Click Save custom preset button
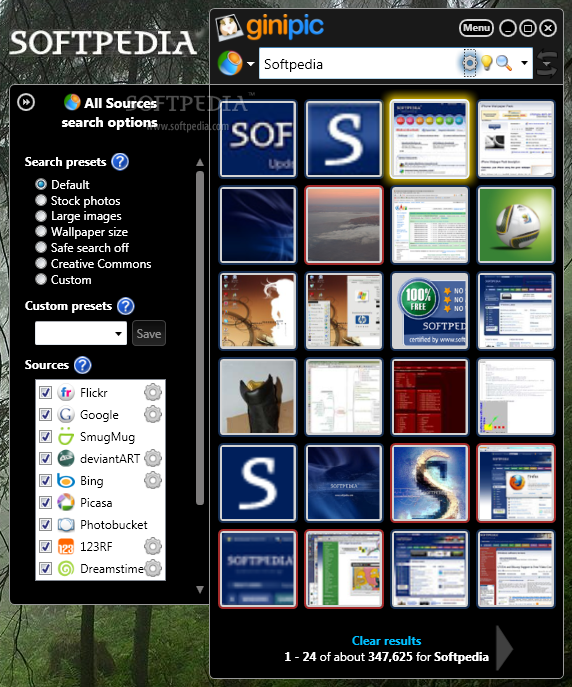572x687 pixels. [x=149, y=333]
